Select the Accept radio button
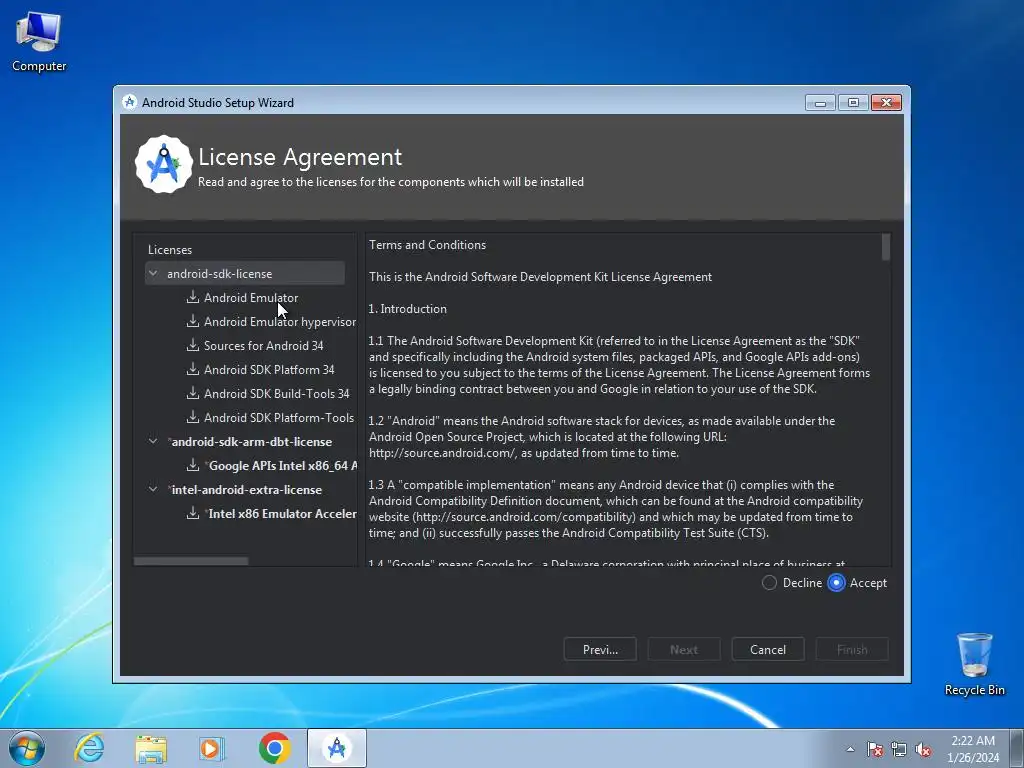The width and height of the screenshot is (1024, 768). click(x=836, y=583)
